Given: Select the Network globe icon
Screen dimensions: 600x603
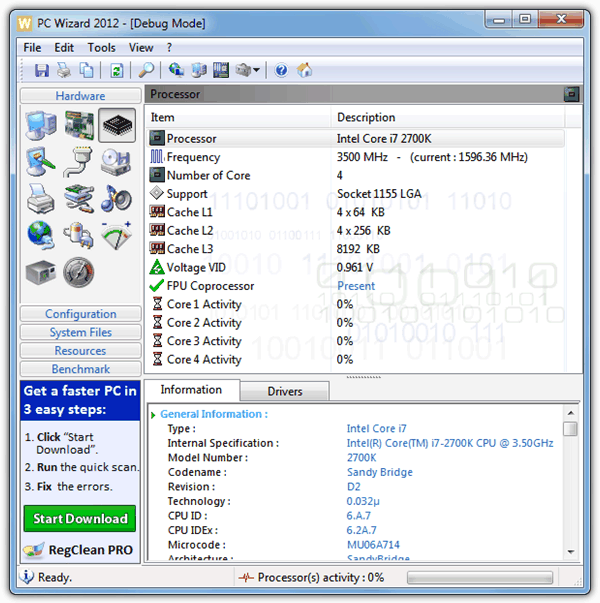Looking at the screenshot, I should [41, 235].
